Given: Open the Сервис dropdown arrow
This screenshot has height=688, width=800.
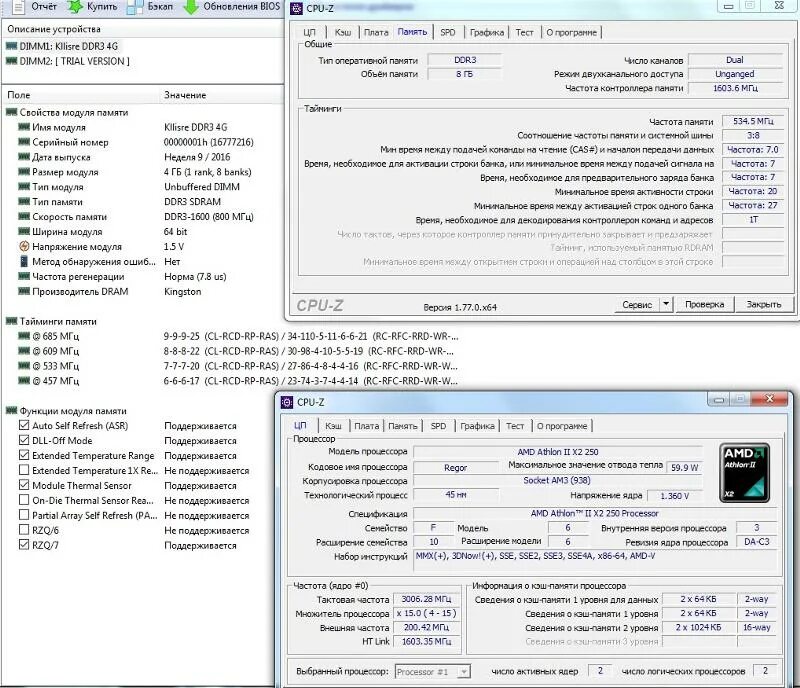Looking at the screenshot, I should tap(666, 304).
